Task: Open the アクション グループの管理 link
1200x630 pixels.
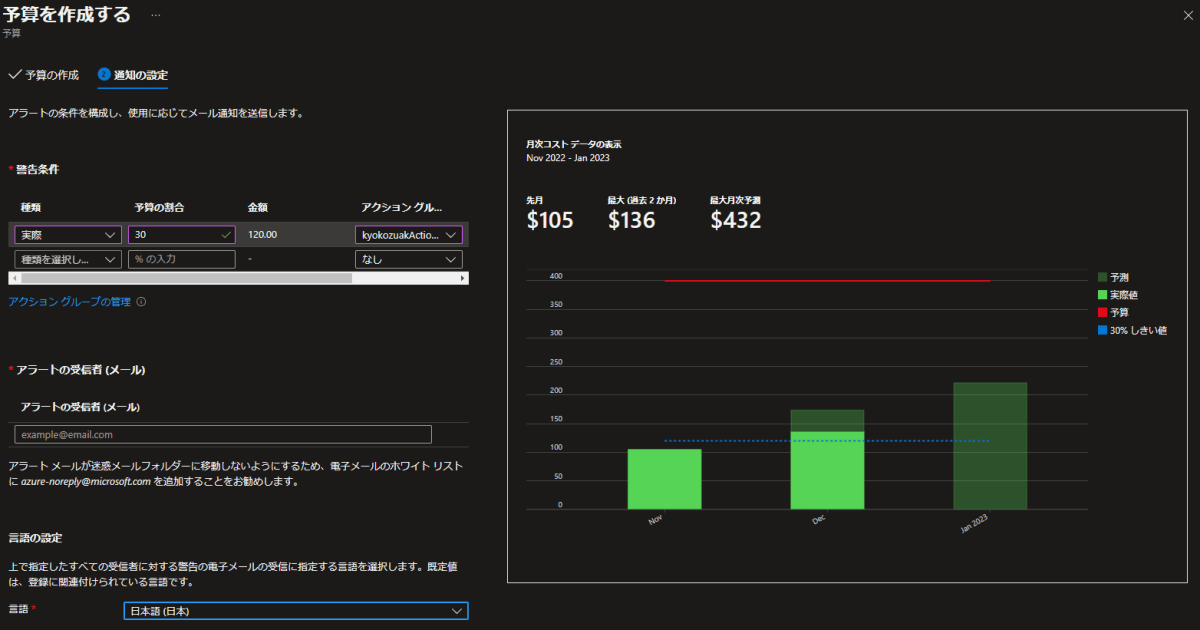Action: 70,301
